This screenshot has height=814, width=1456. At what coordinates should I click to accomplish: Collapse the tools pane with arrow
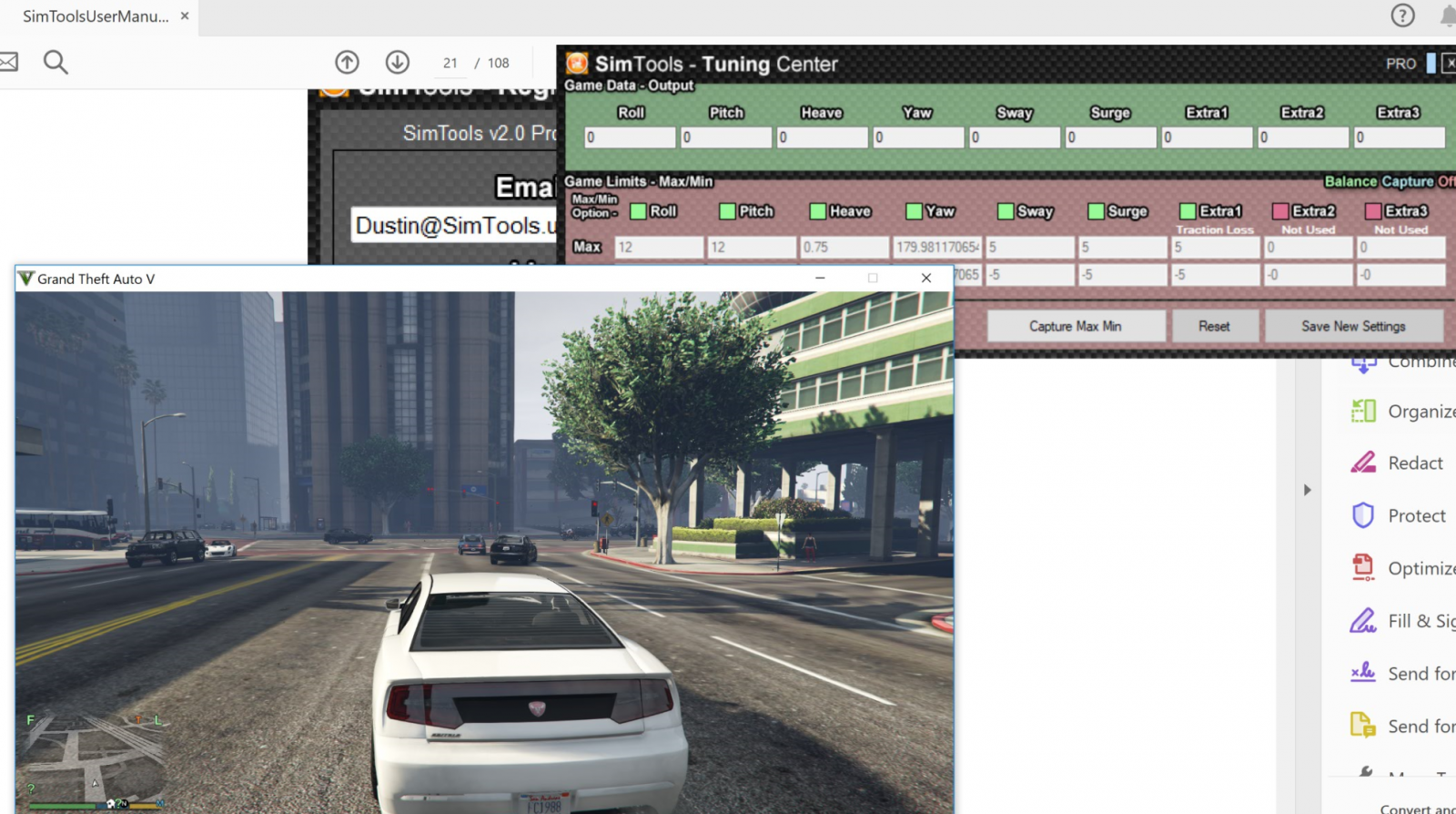(1308, 490)
